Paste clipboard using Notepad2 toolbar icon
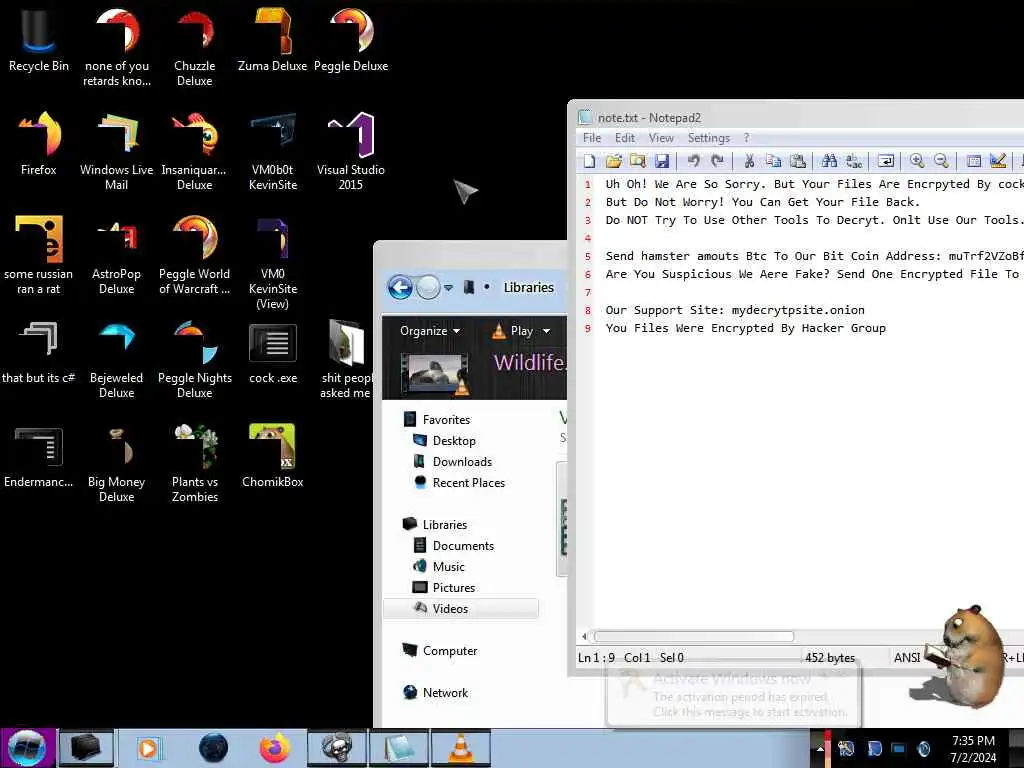Screen dimensions: 1024x768 coord(797,161)
